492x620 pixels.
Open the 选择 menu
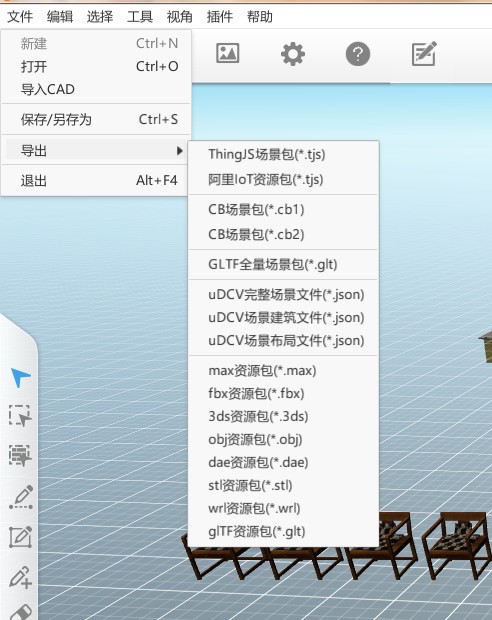tap(100, 17)
